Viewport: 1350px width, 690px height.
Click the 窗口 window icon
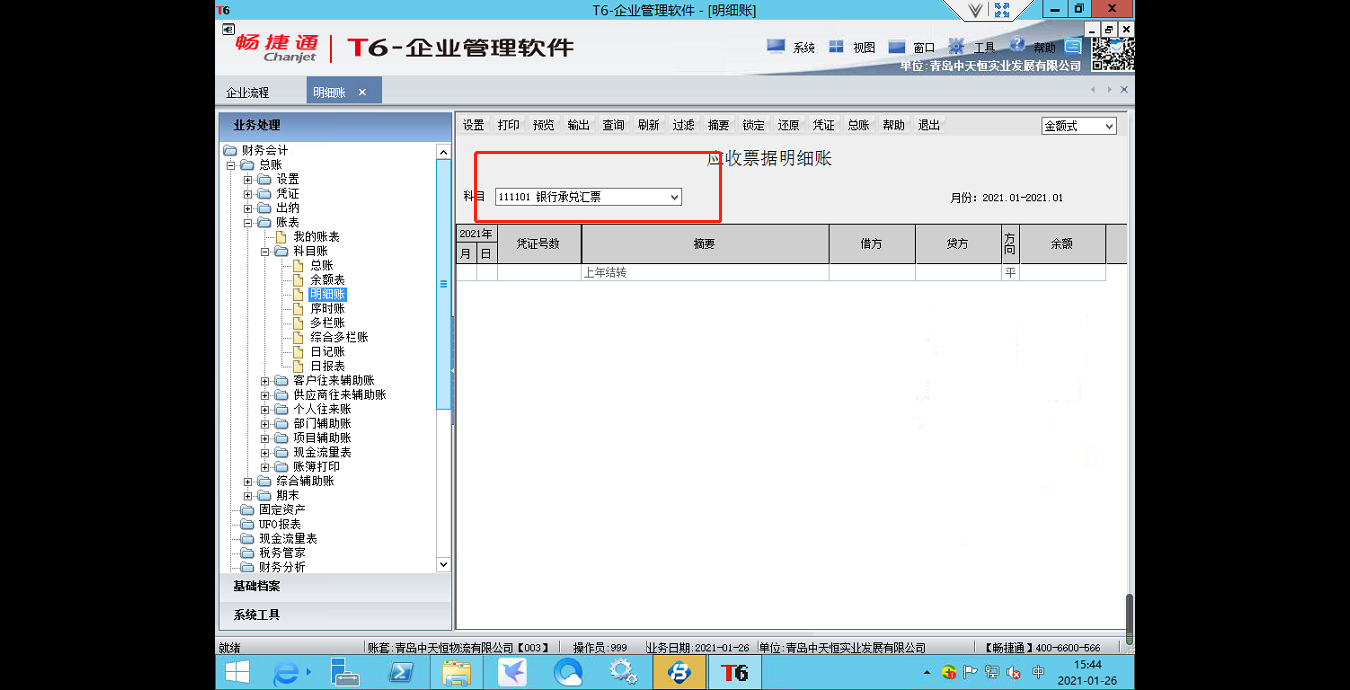point(896,46)
